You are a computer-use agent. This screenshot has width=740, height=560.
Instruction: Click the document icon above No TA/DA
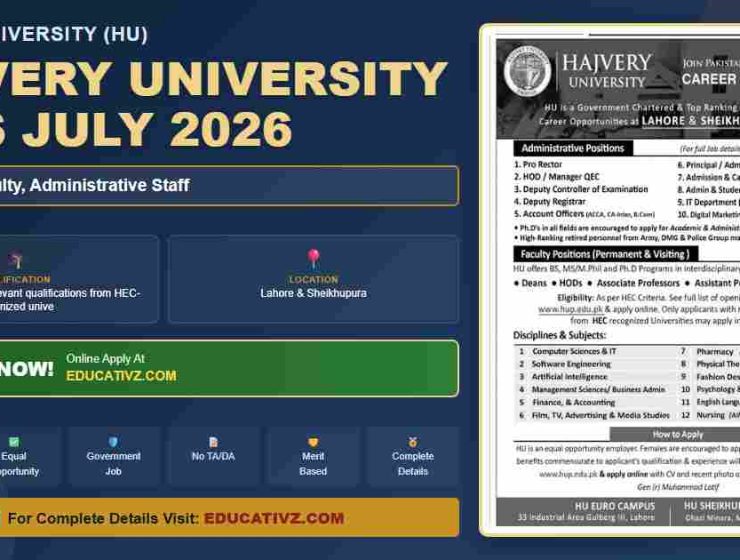pyautogui.click(x=213, y=442)
